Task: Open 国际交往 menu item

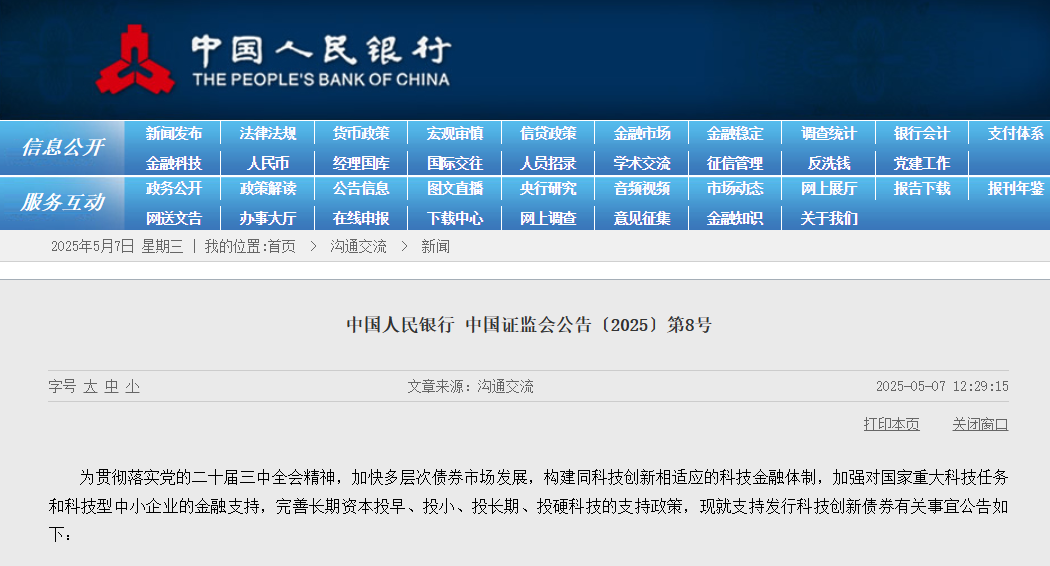Action: (455, 163)
